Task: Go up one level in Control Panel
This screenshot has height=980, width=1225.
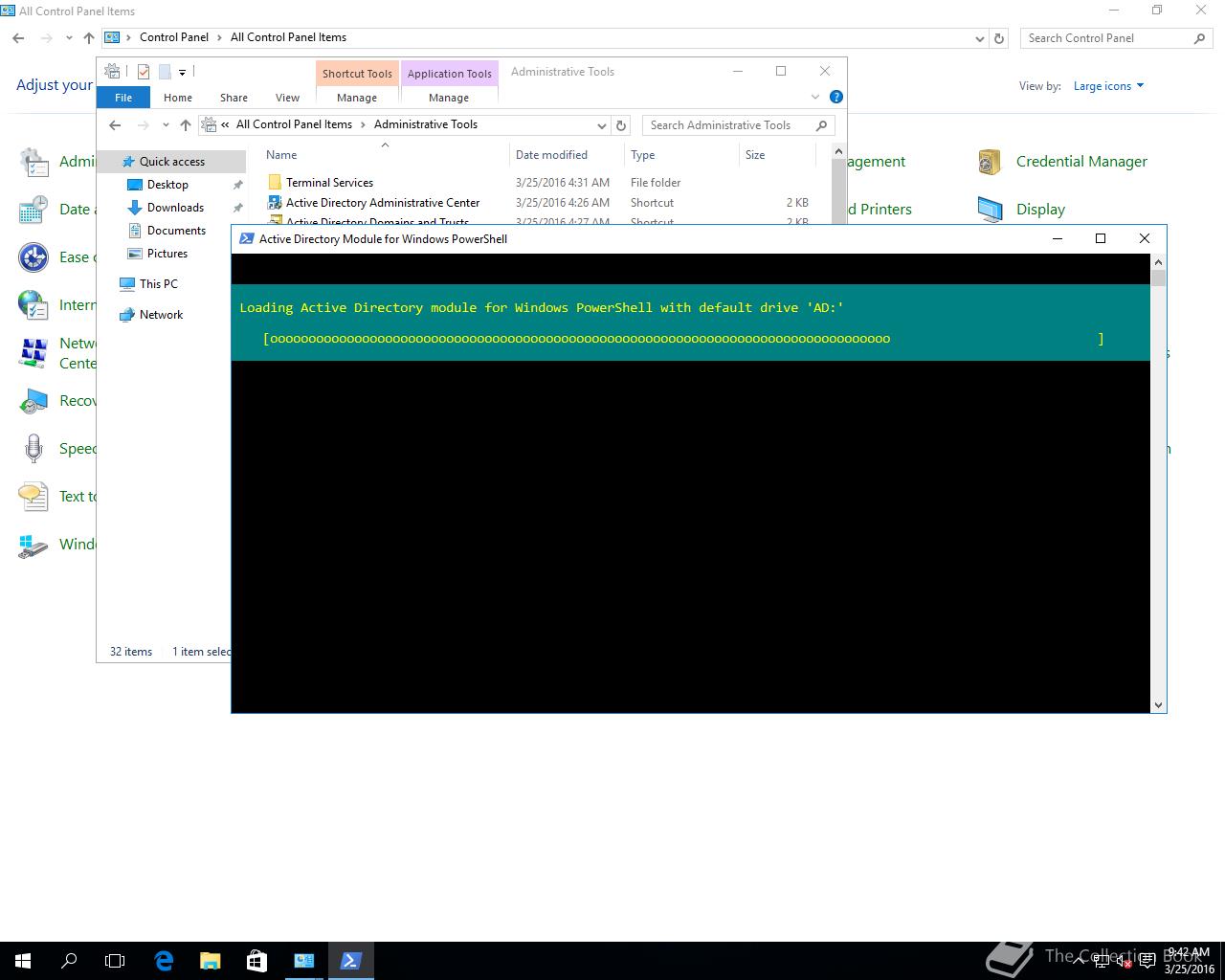Action: pos(88,38)
